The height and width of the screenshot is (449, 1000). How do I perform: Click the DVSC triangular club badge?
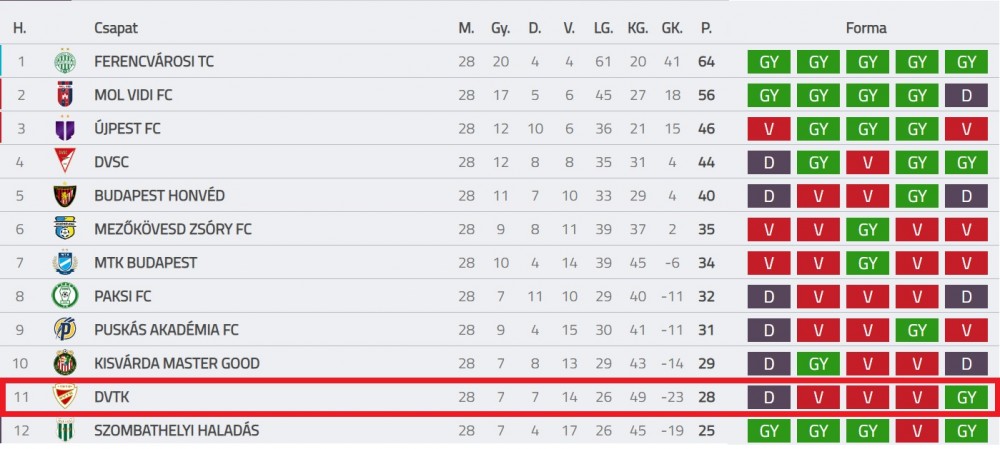tap(64, 162)
